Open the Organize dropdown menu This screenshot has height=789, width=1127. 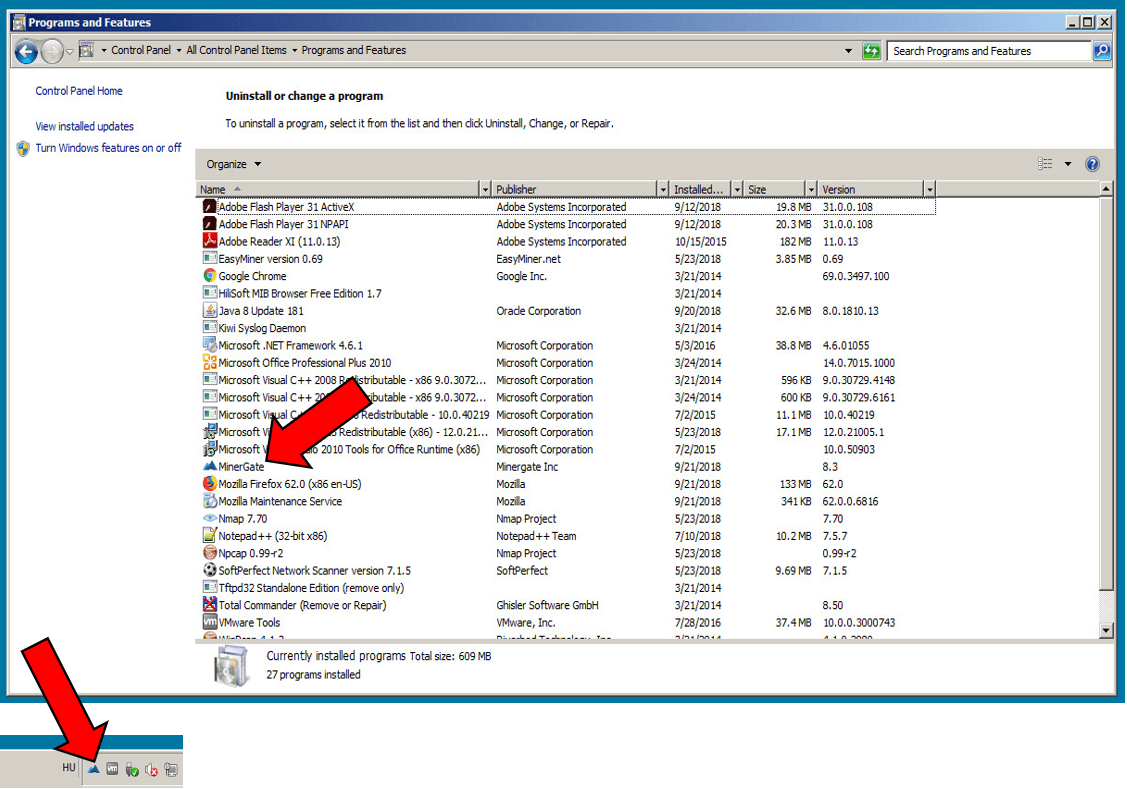234,164
